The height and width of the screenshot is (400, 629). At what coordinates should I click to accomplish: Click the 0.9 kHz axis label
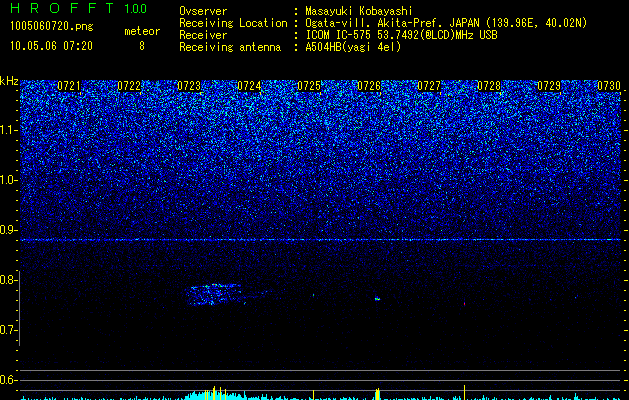pyautogui.click(x=8, y=230)
